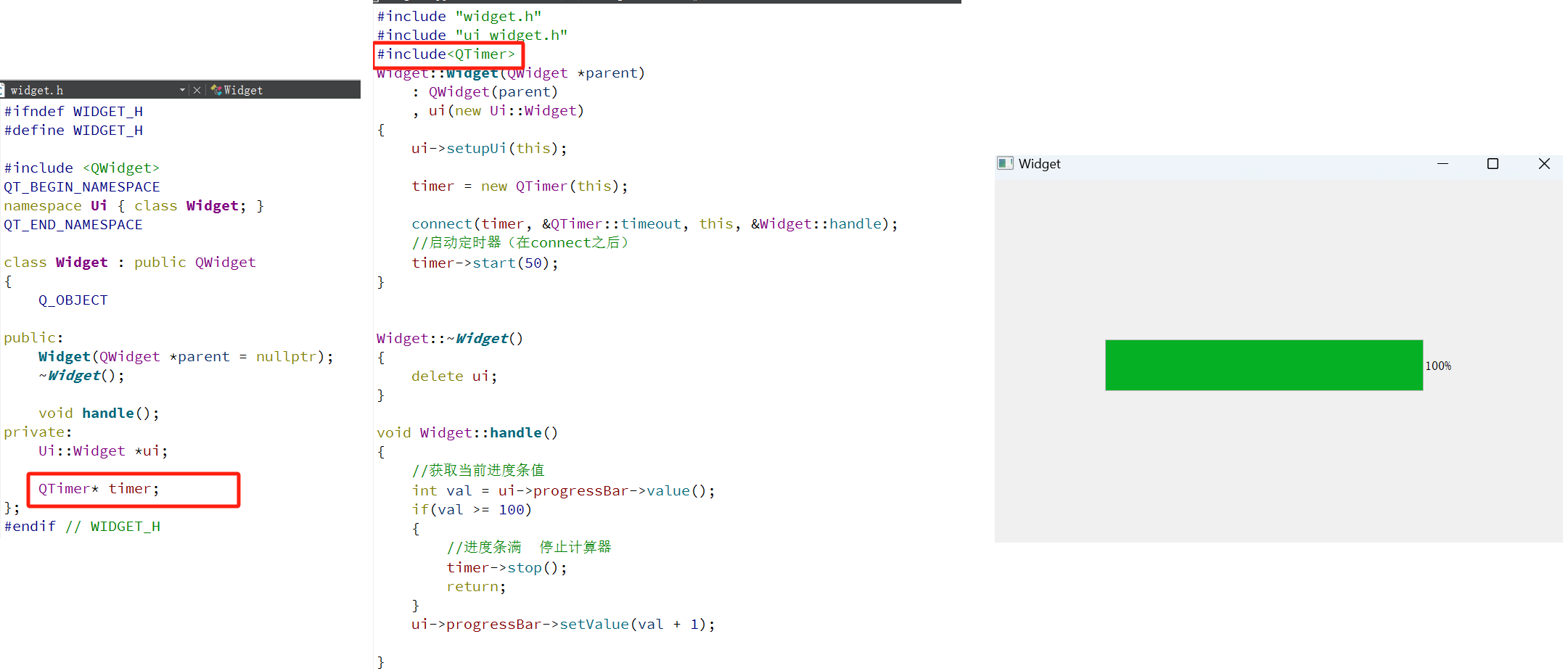
Task: Click the '#include <QWidget>' line
Action: coord(81,168)
